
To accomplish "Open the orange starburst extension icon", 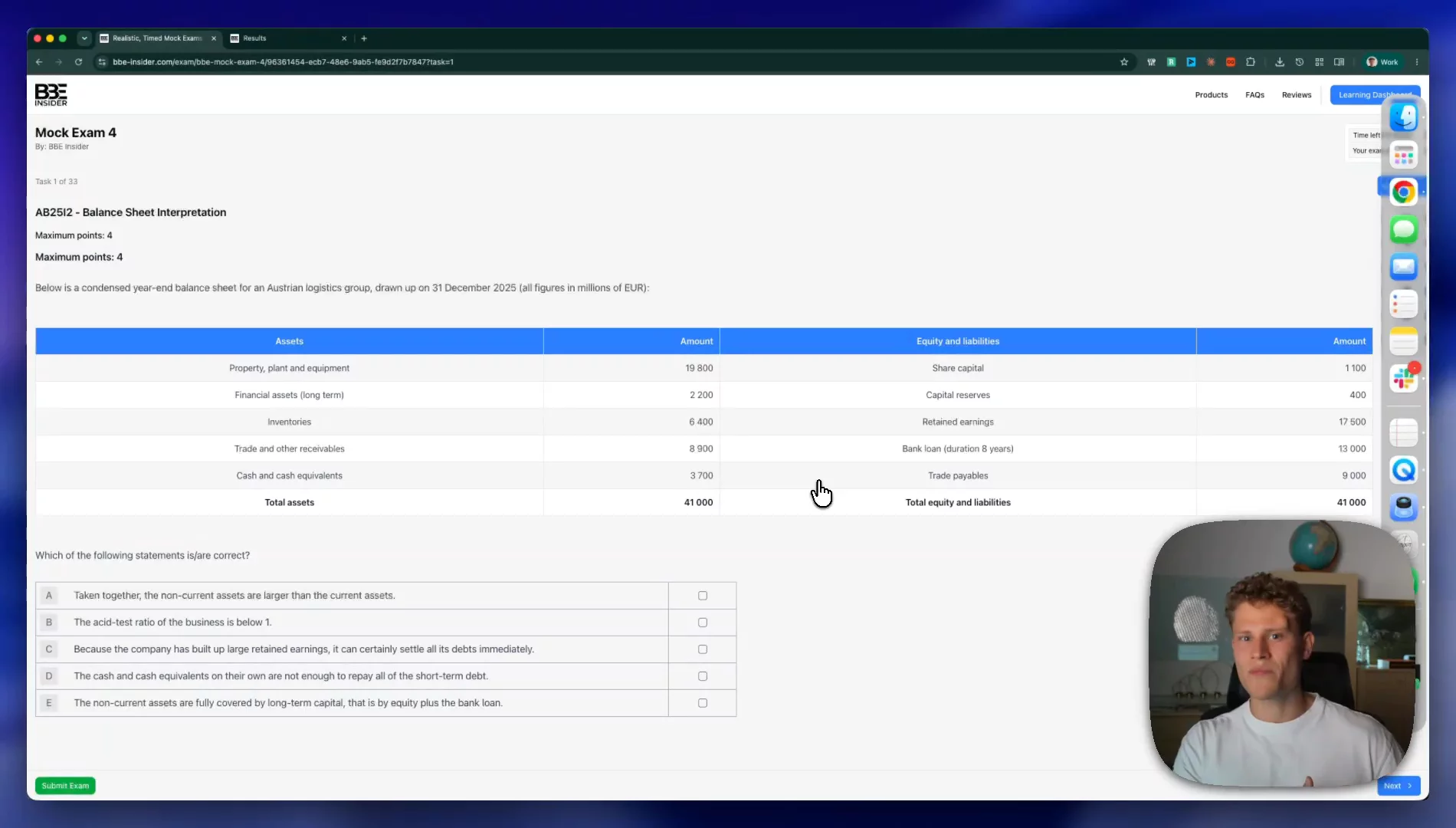I will (x=1211, y=62).
